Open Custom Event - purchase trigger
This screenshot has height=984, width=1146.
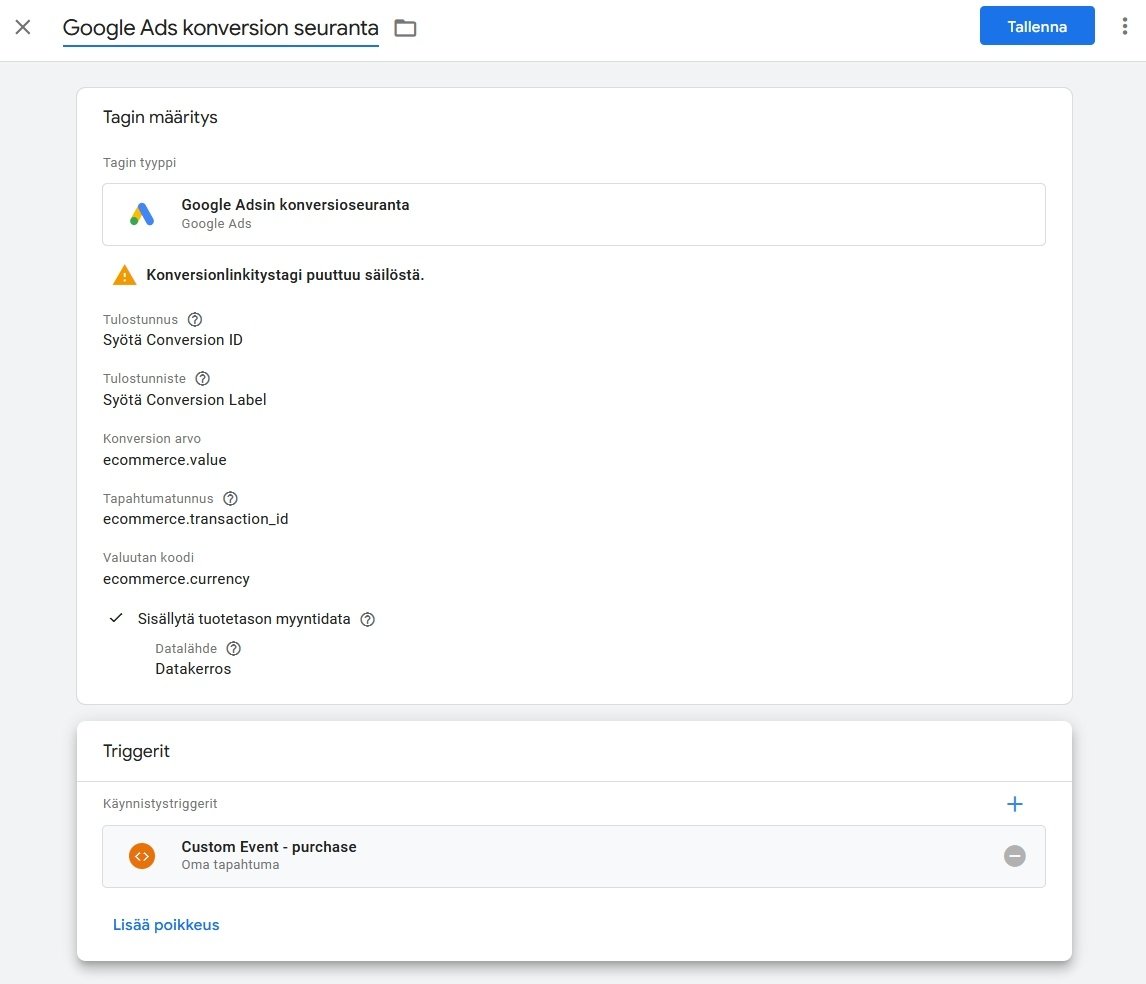[574, 857]
